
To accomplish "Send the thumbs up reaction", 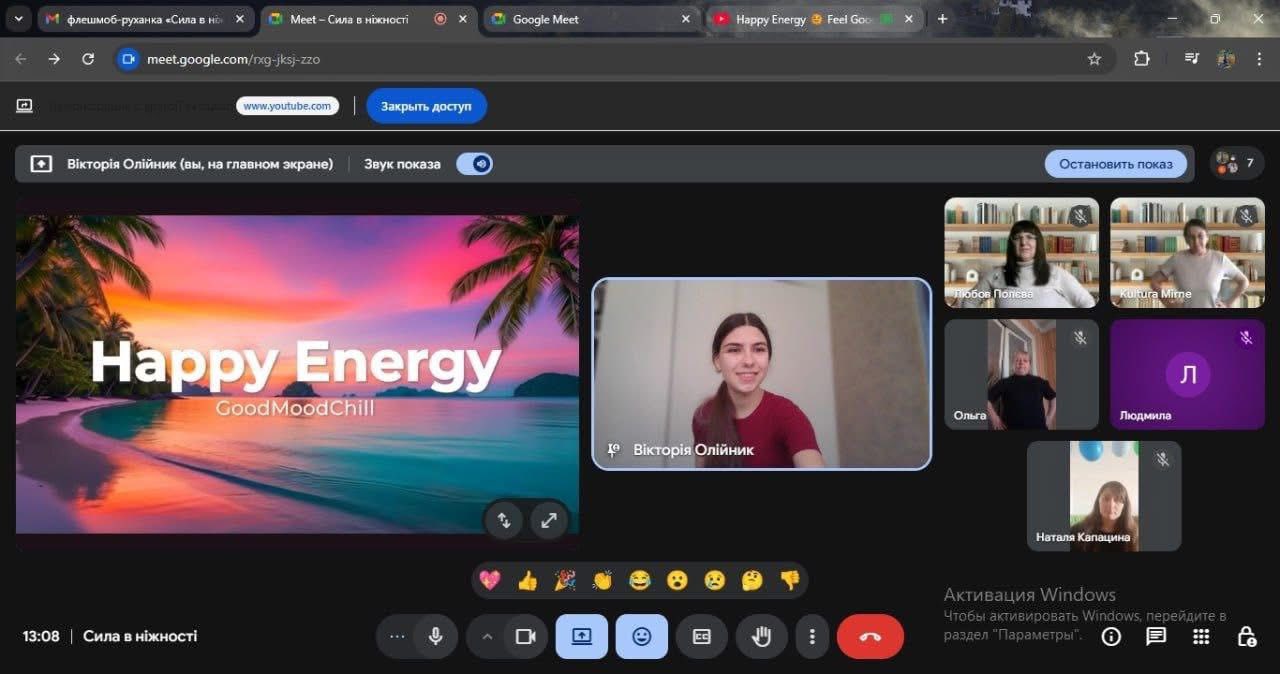I will click(x=528, y=580).
